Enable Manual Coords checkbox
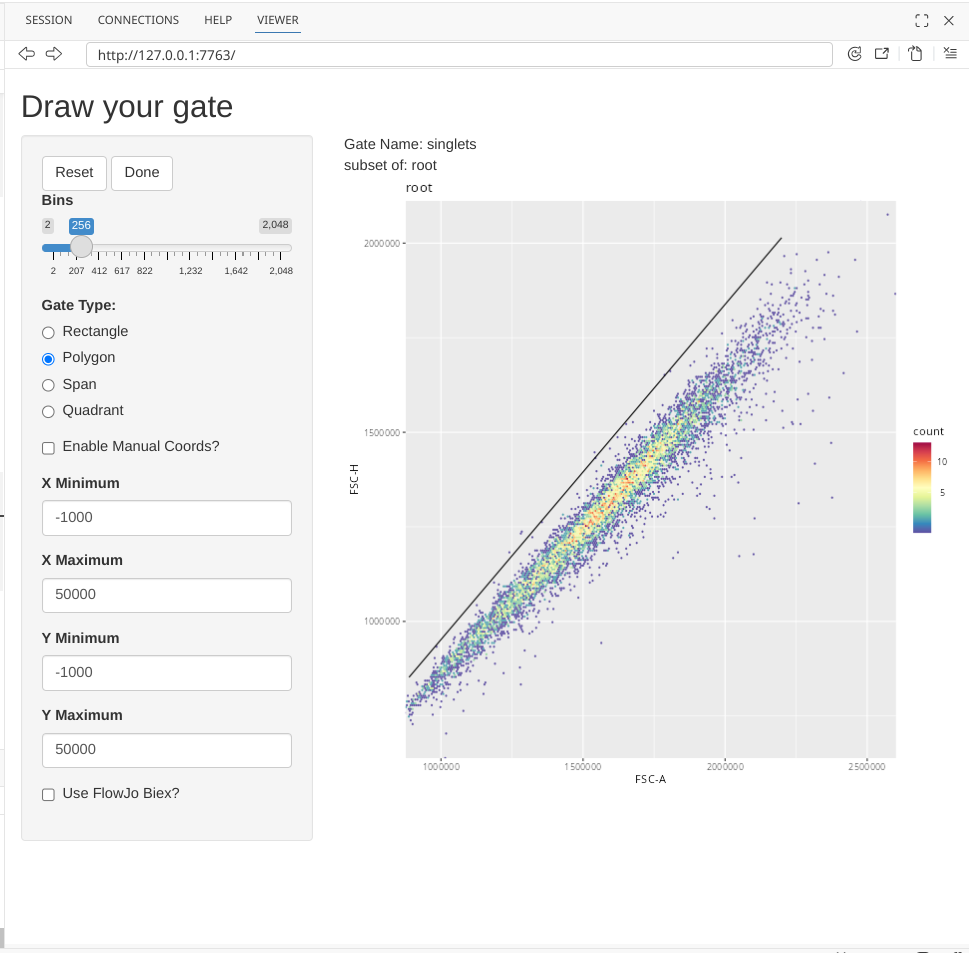 click(x=48, y=447)
